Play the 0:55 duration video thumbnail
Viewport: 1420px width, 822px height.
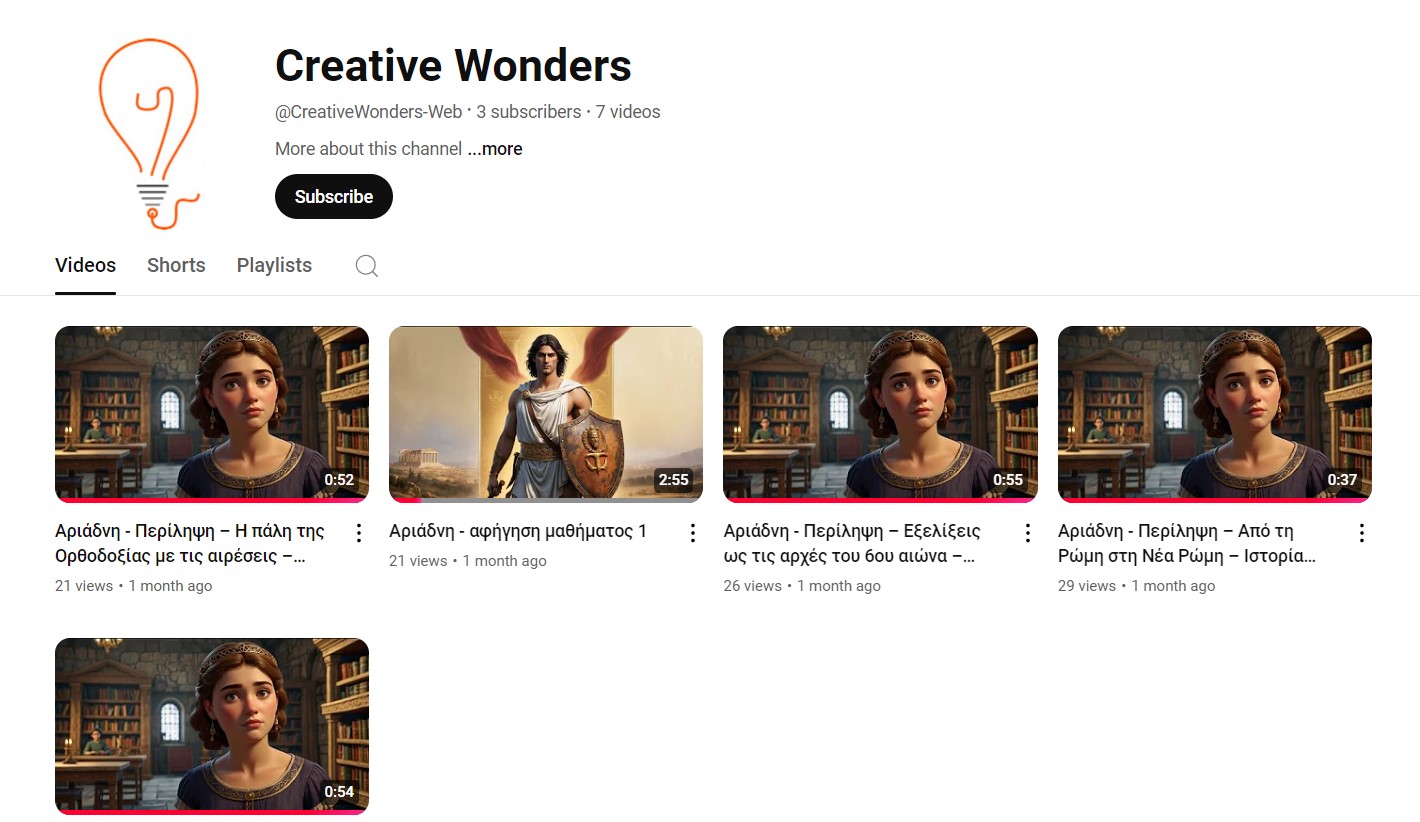click(x=879, y=414)
